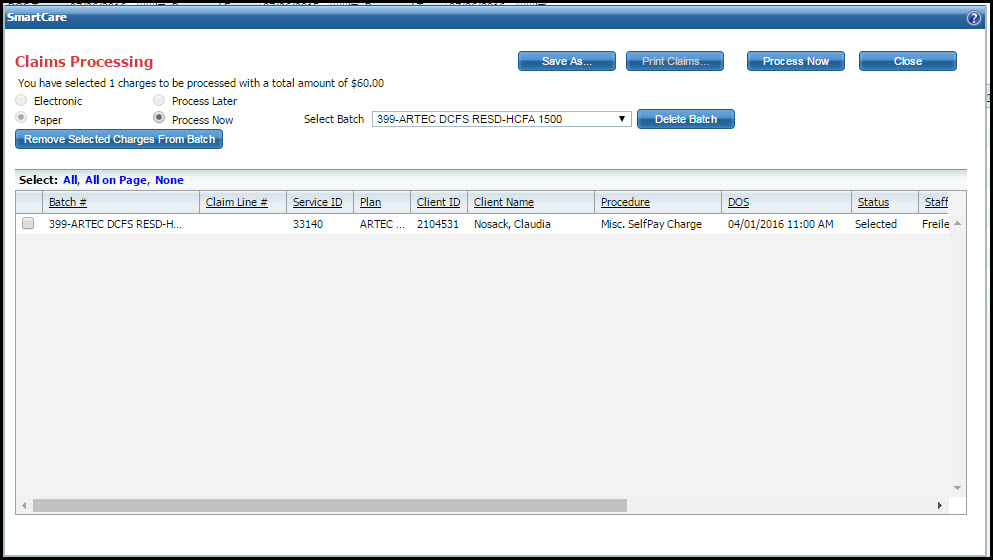Select the Paper radio button

pyautogui.click(x=21, y=119)
